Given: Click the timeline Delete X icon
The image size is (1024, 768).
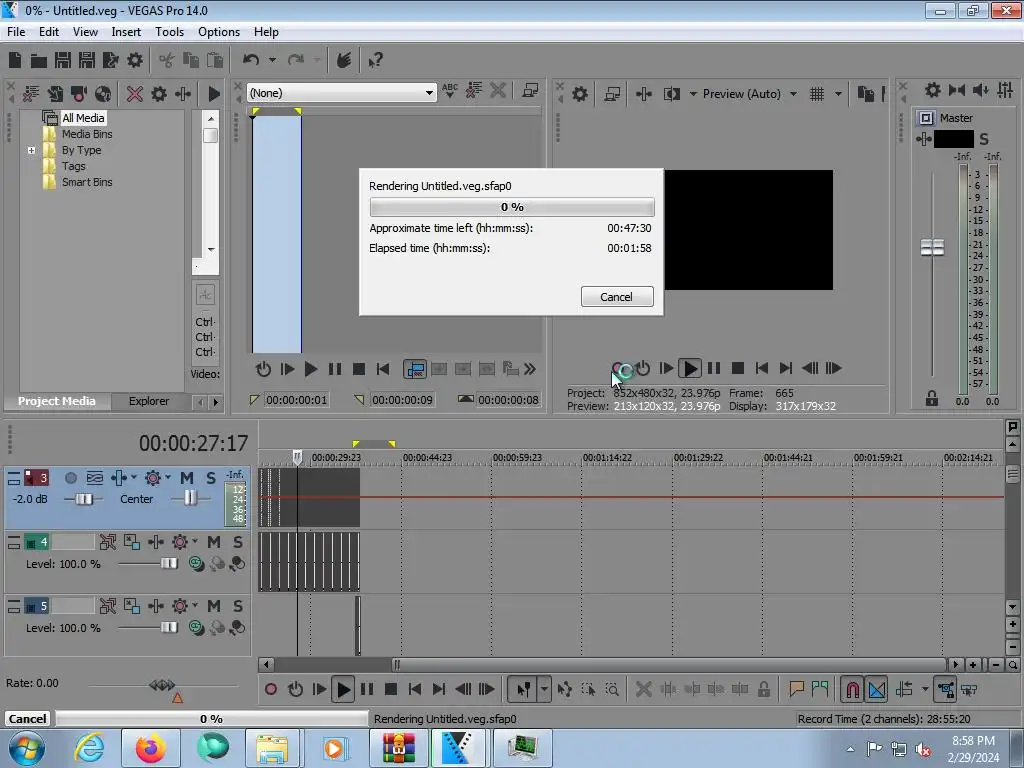Looking at the screenshot, I should tap(643, 689).
